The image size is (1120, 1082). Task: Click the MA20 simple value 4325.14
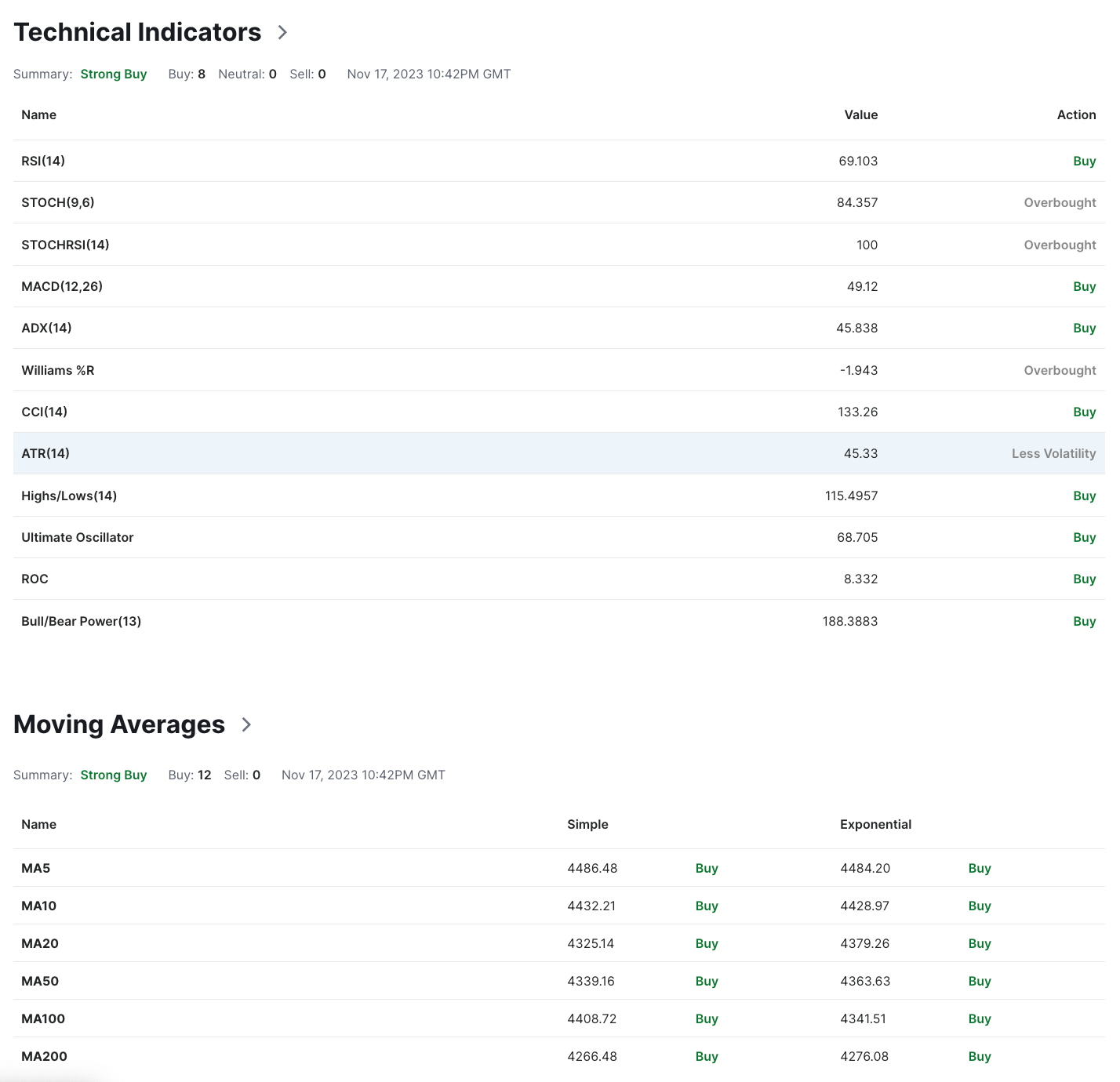point(591,943)
